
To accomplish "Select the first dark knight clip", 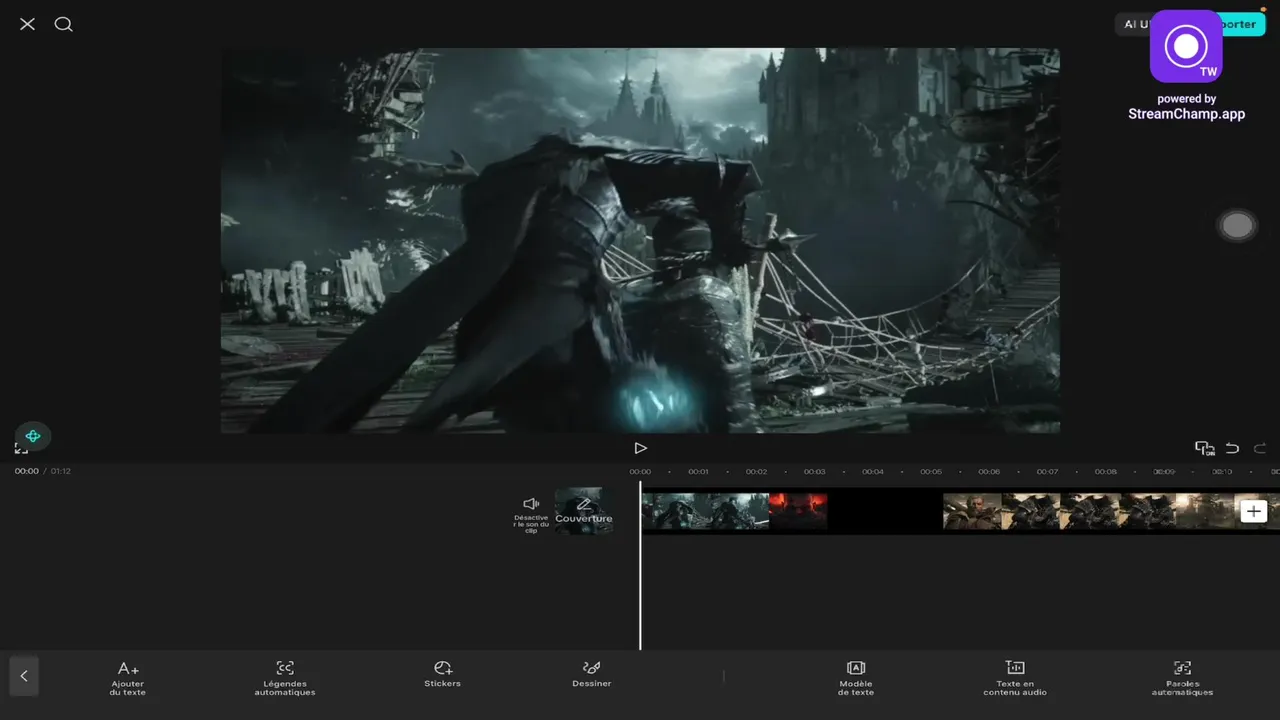I will tap(704, 511).
